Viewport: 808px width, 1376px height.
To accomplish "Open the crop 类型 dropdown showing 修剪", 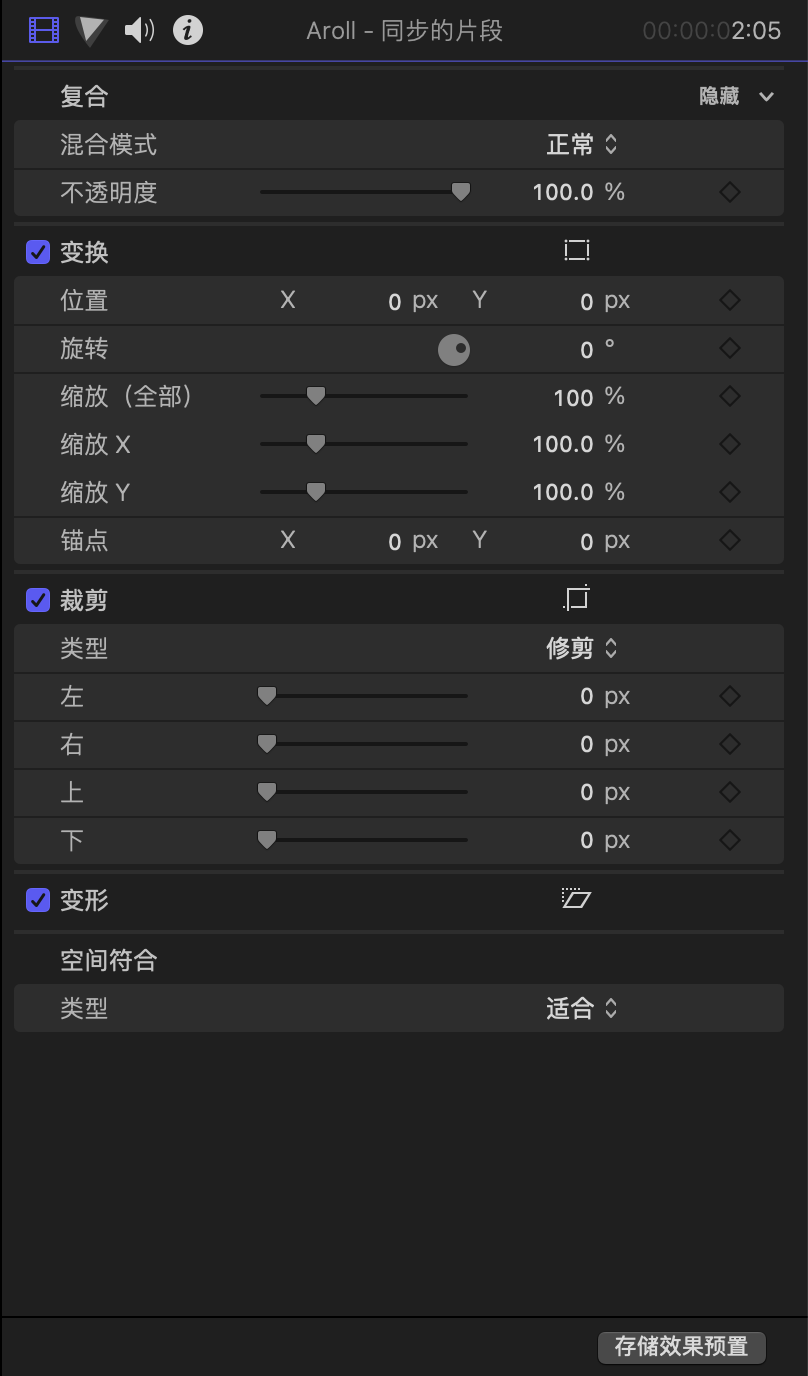I will tap(581, 648).
